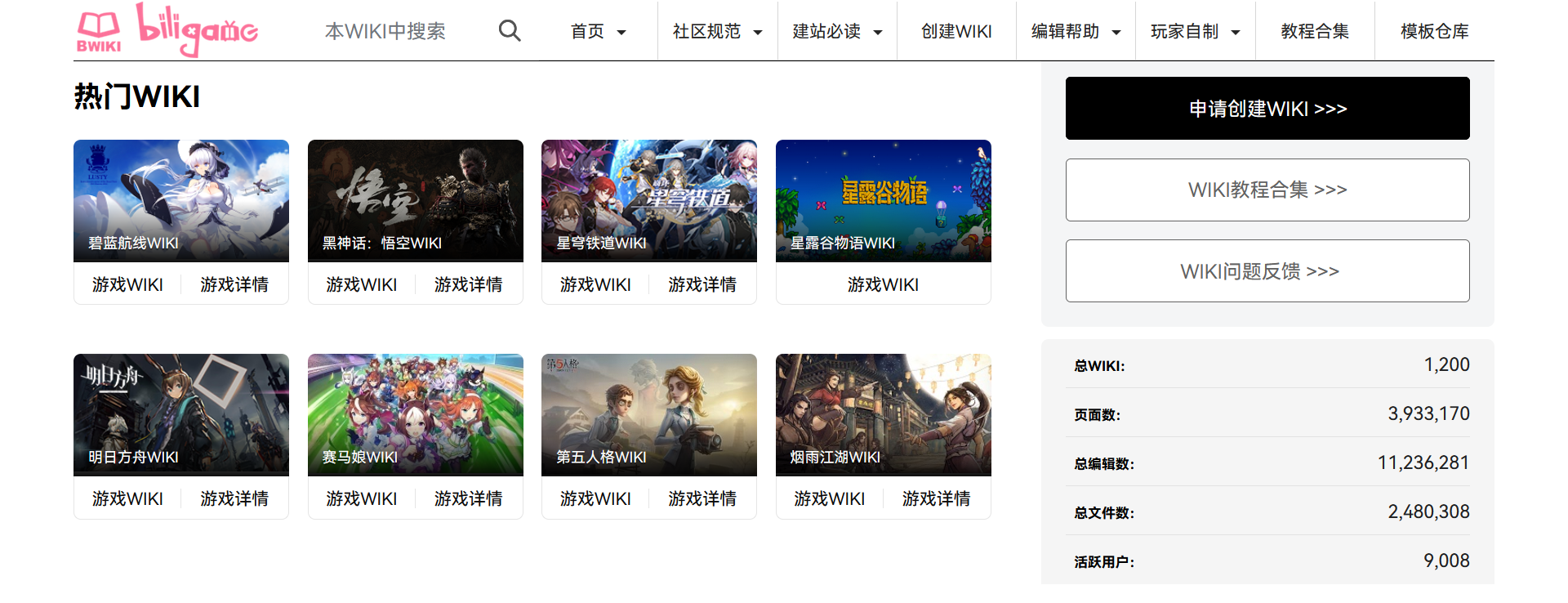Image resolution: width=1568 pixels, height=603 pixels.
Task: Click the search magnifier icon
Action: point(510,31)
